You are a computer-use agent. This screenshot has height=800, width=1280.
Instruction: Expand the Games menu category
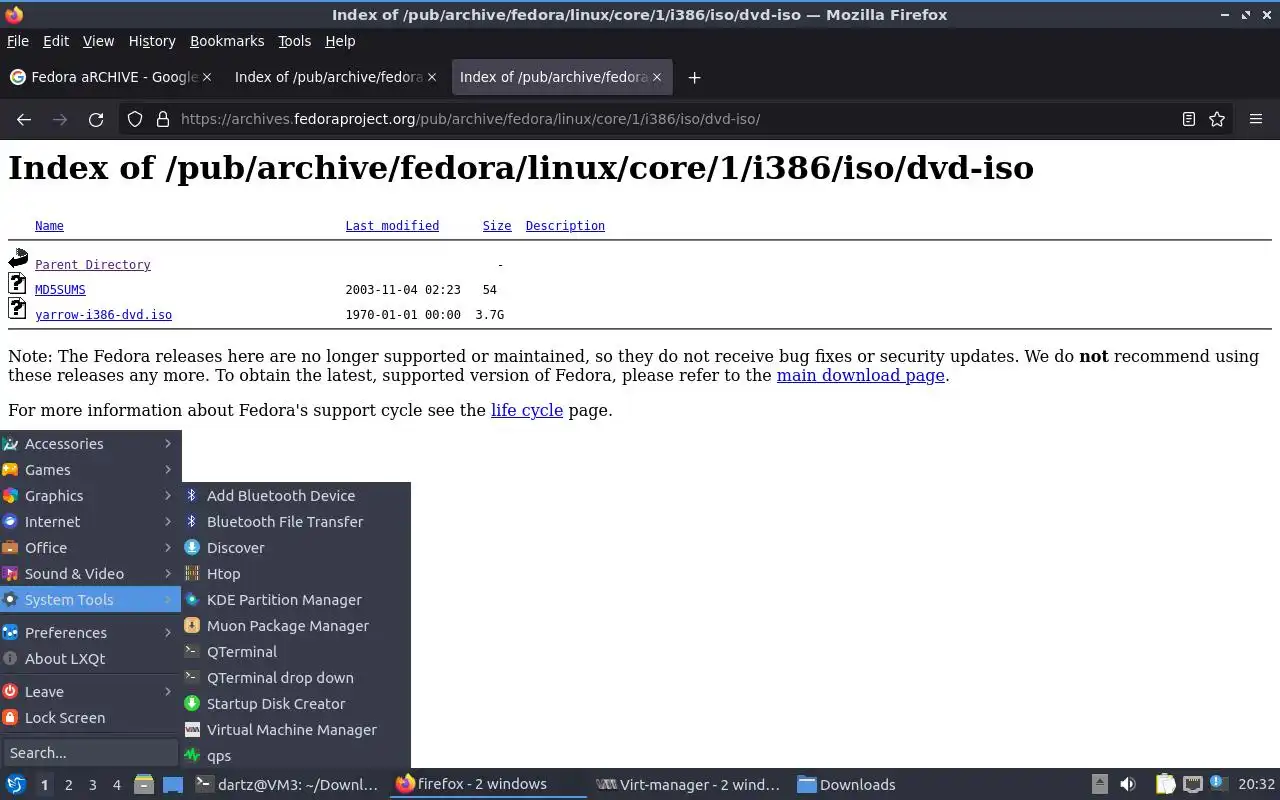coord(90,470)
